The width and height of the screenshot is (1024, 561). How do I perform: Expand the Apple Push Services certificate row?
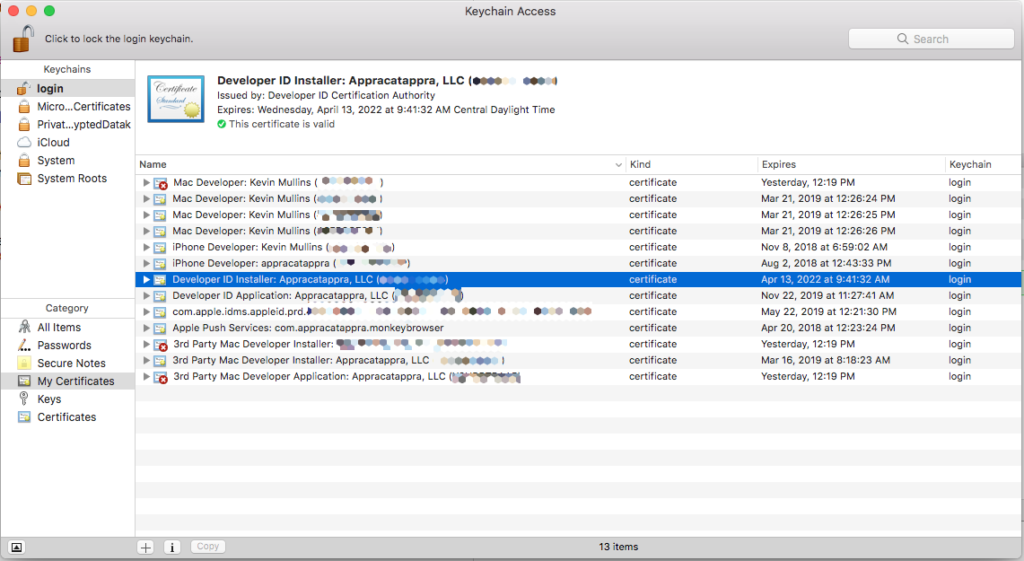pyautogui.click(x=146, y=328)
